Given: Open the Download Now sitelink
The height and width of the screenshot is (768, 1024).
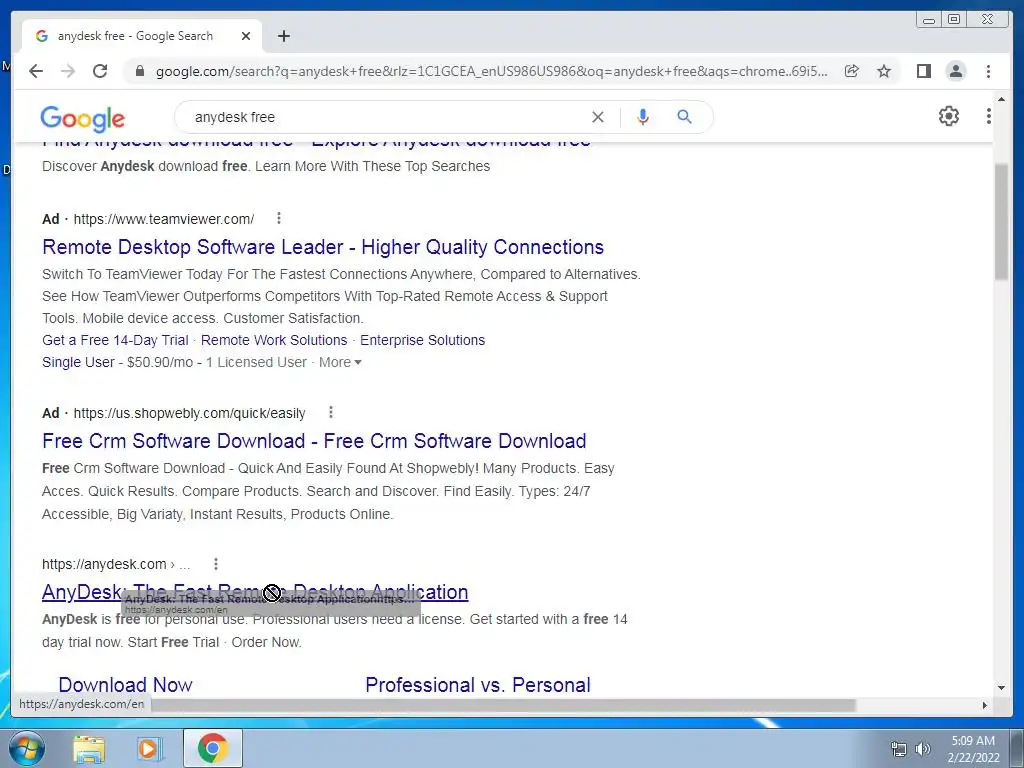Looking at the screenshot, I should coord(125,684).
